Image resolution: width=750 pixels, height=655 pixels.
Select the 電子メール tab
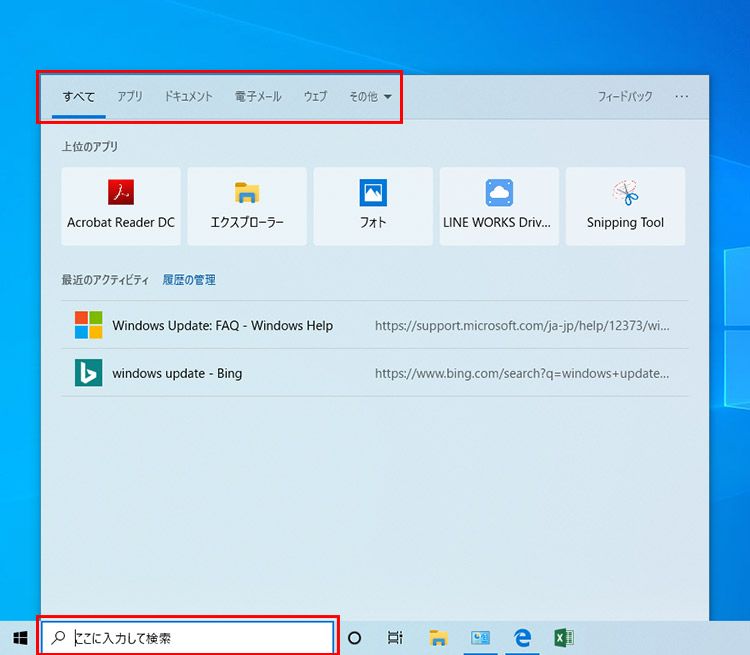pyautogui.click(x=258, y=97)
